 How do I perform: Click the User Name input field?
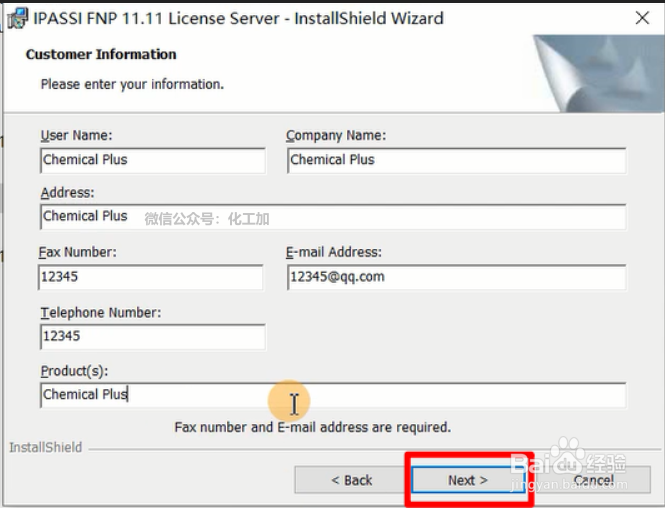click(x=153, y=160)
